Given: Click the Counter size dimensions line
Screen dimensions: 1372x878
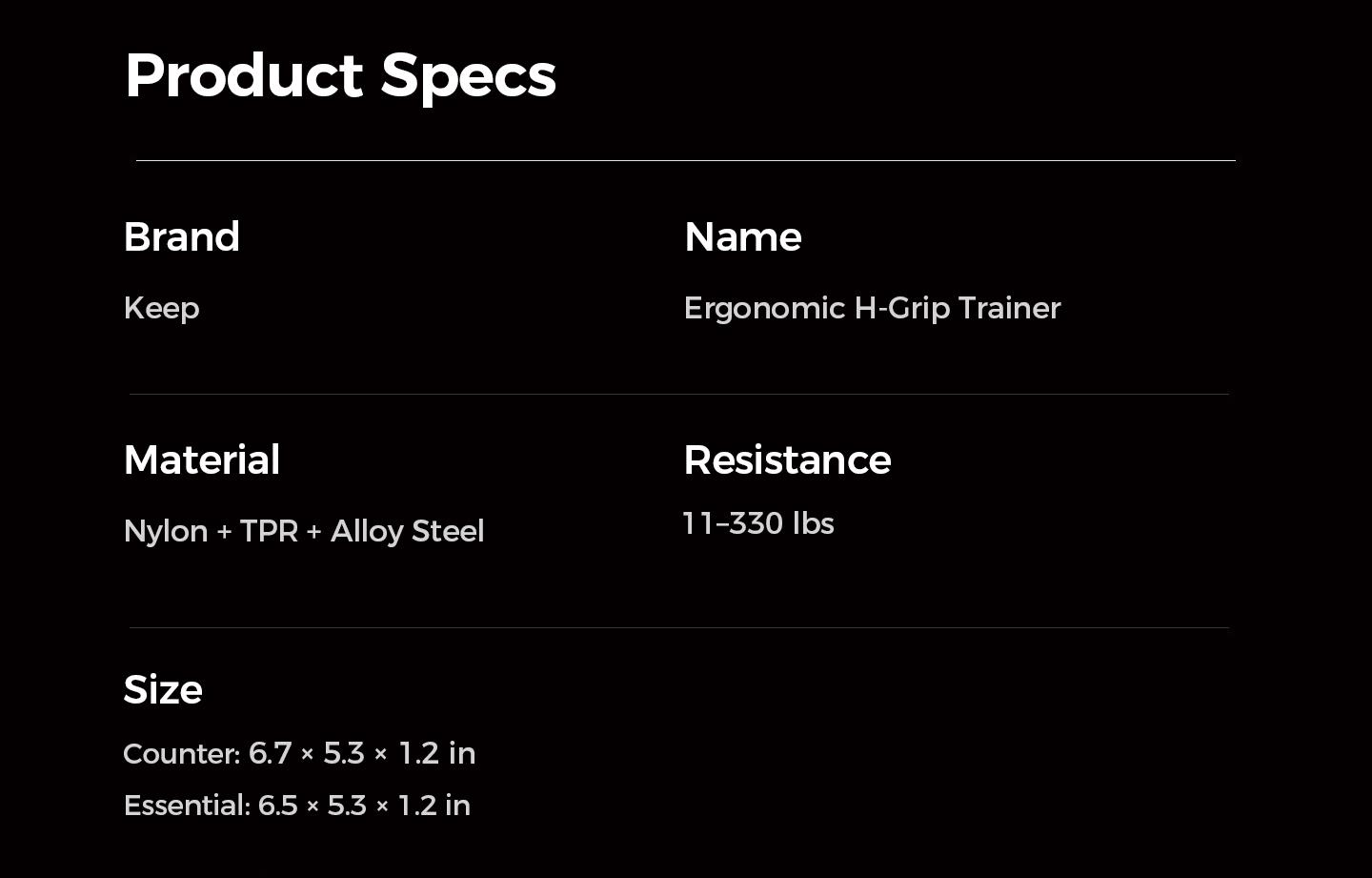Looking at the screenshot, I should (299, 753).
